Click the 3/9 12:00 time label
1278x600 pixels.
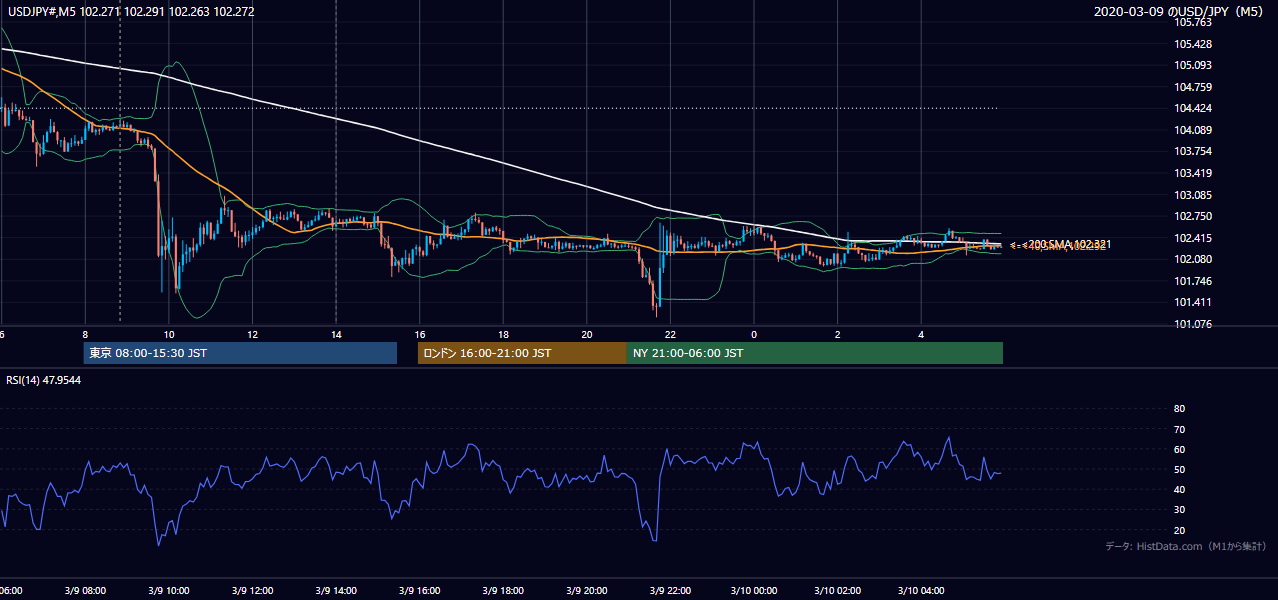tap(252, 591)
